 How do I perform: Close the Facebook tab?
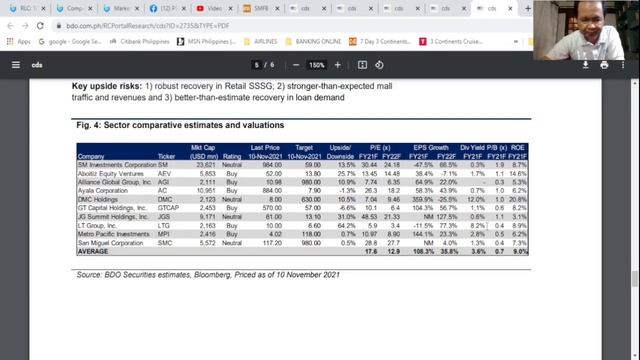point(184,8)
